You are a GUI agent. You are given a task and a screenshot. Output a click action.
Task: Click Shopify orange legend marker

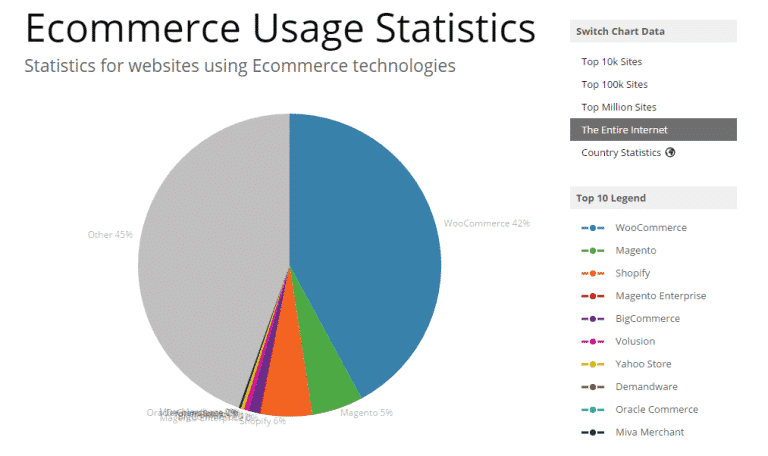point(593,273)
